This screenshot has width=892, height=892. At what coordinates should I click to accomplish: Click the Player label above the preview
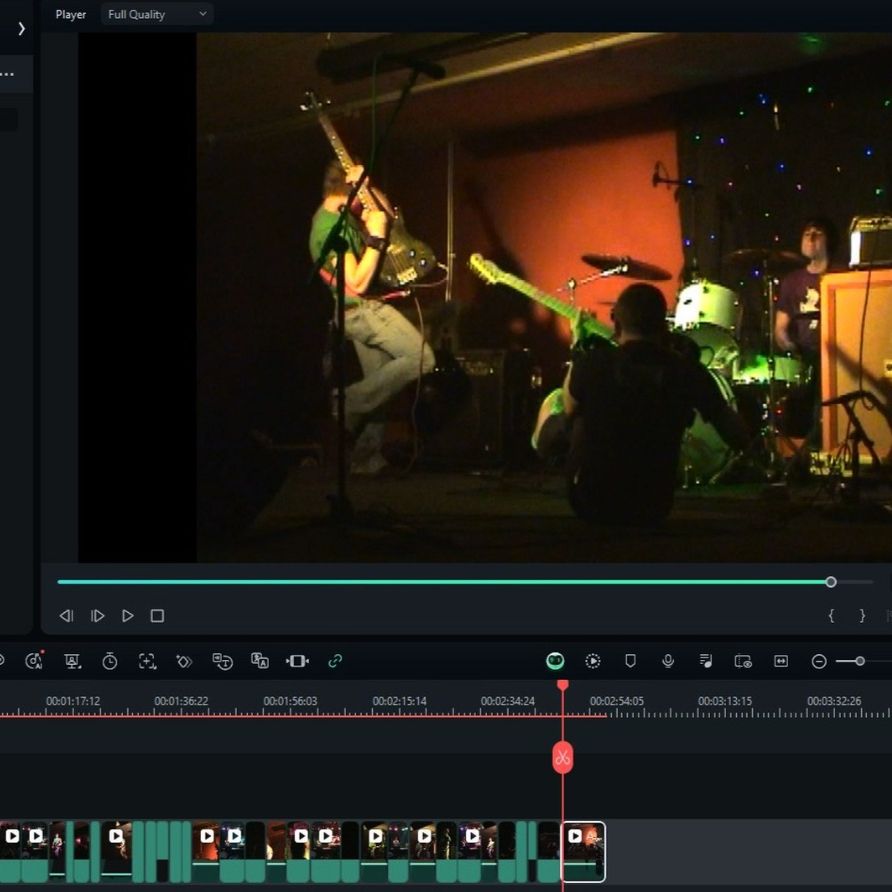[71, 15]
